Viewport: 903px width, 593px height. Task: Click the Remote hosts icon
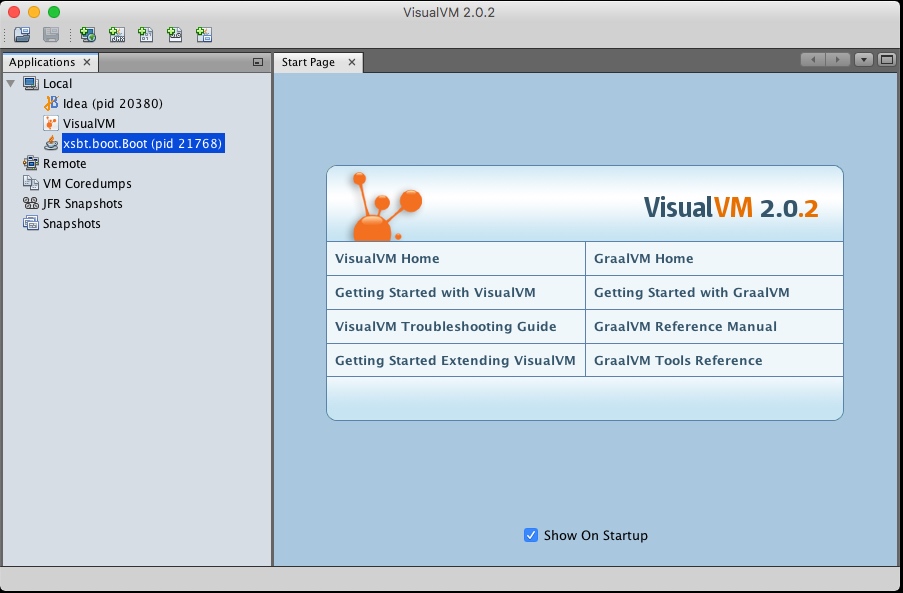[31, 163]
